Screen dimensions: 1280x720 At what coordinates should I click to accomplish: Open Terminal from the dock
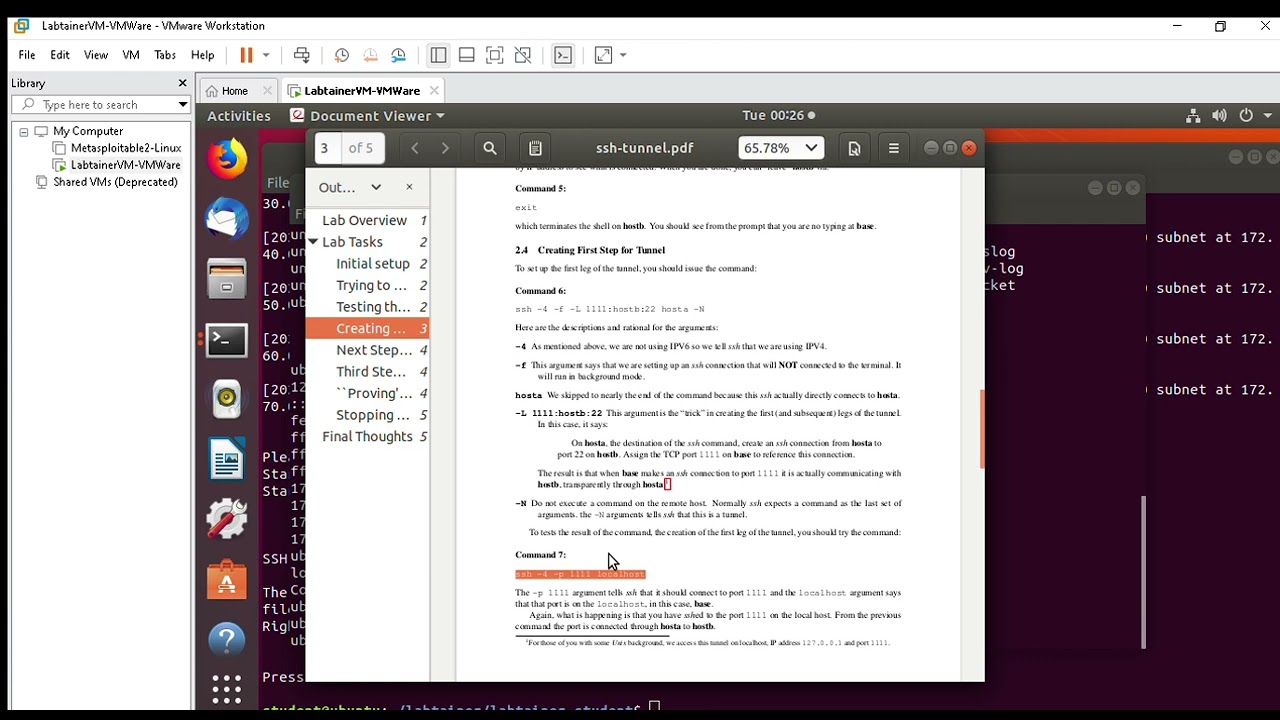click(227, 340)
